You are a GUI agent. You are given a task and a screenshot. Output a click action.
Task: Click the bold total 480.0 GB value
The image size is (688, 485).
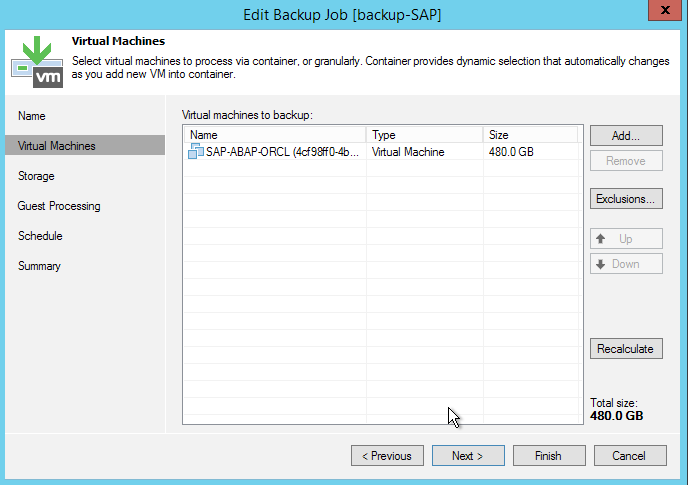(616, 416)
